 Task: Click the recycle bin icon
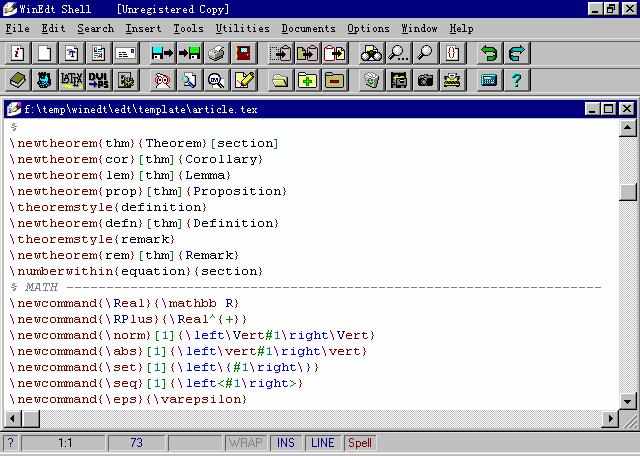[372, 80]
